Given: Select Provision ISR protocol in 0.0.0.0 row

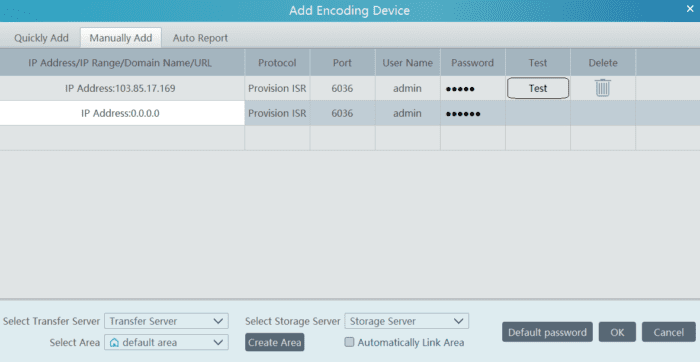Looking at the screenshot, I should [277, 113].
